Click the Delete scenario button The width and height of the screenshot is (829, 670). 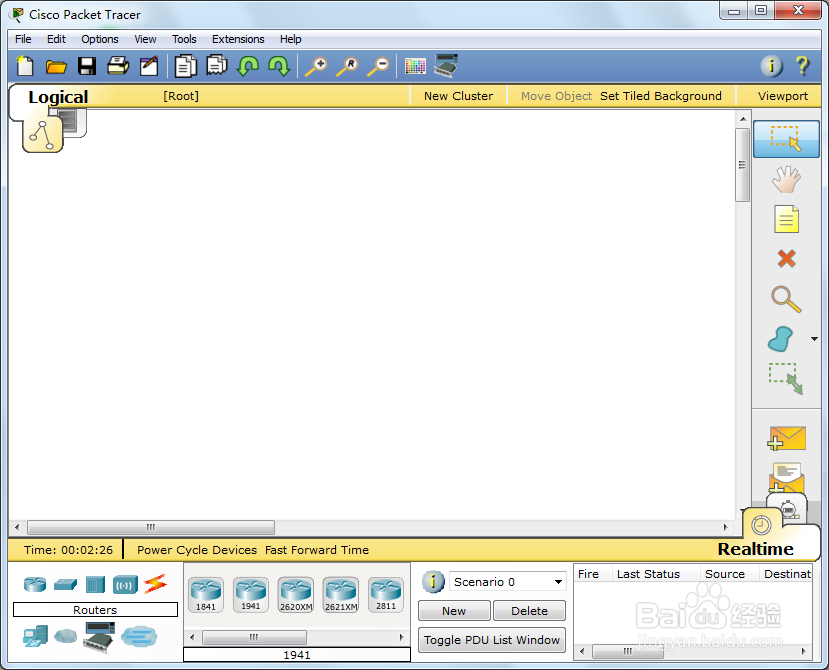529,611
